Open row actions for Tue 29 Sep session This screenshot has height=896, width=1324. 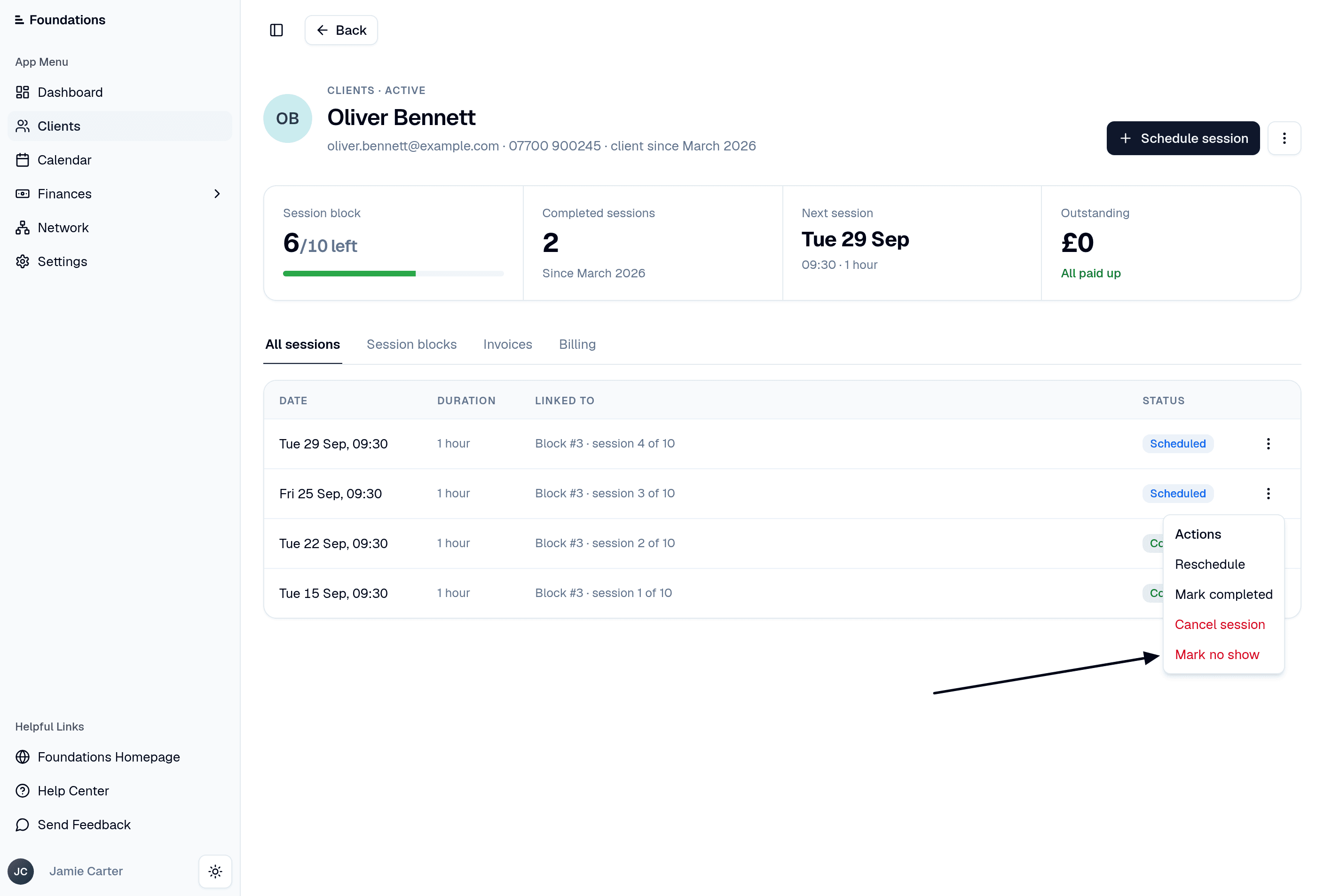[1268, 444]
